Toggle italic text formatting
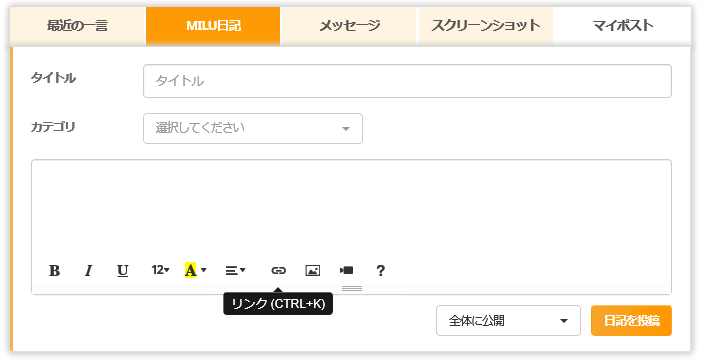This screenshot has width=701, height=363. pyautogui.click(x=89, y=270)
